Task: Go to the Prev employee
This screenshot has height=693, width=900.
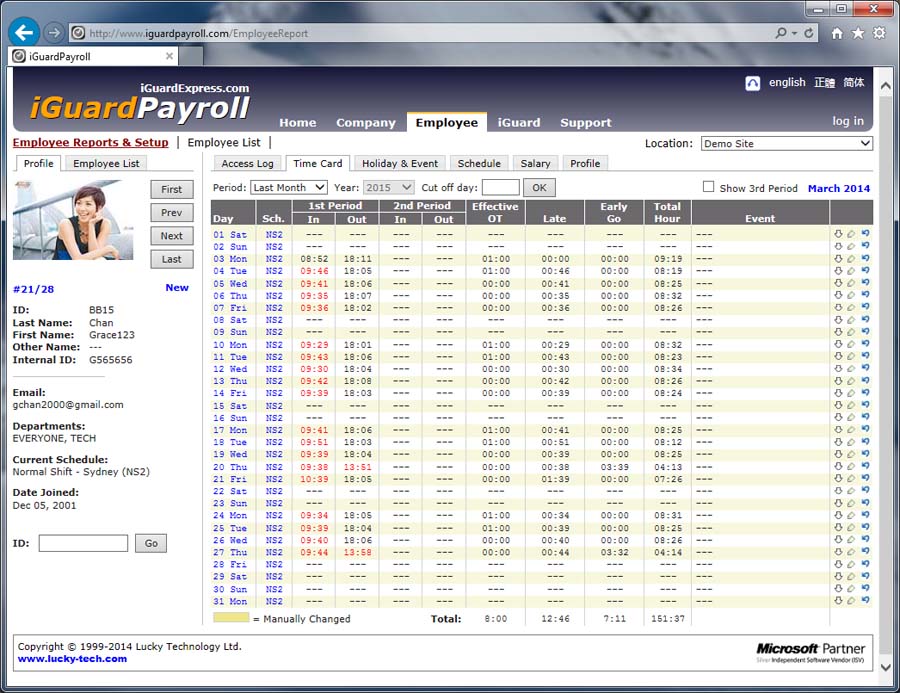Action: click(x=172, y=212)
